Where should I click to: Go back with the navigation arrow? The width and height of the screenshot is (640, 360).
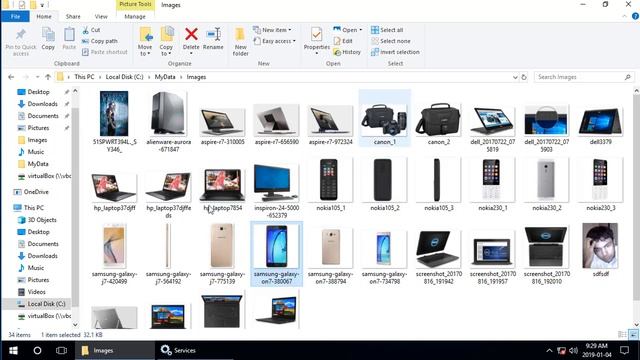(11, 77)
